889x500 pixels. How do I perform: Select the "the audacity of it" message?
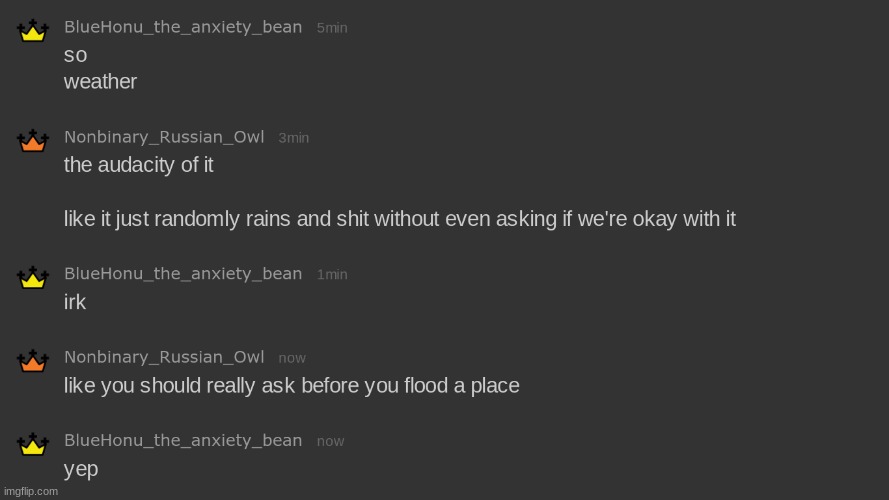click(138, 165)
